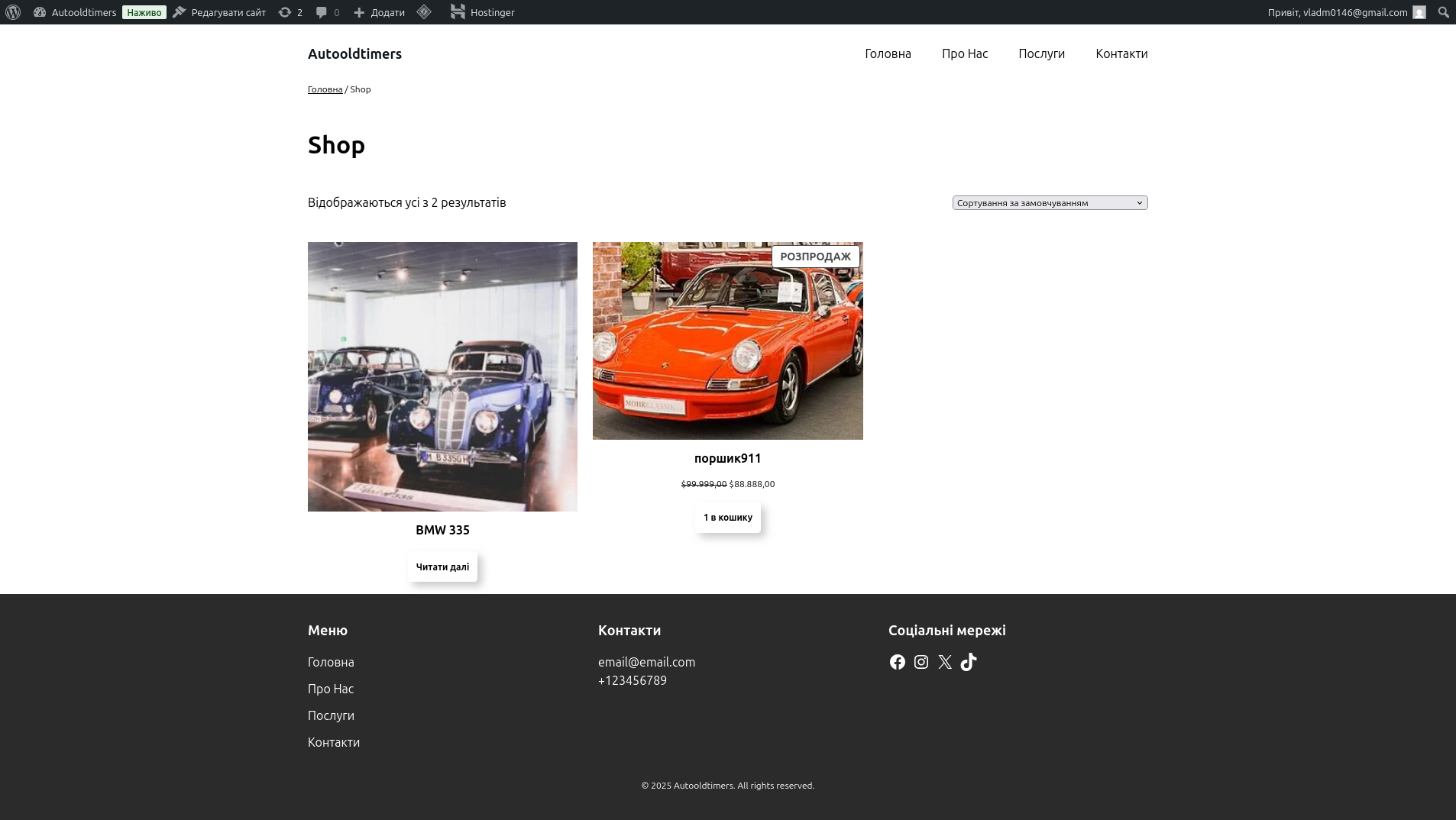Screen dimensions: 1456x820
Task: Open the Додати admin bar menu
Action: click(379, 12)
